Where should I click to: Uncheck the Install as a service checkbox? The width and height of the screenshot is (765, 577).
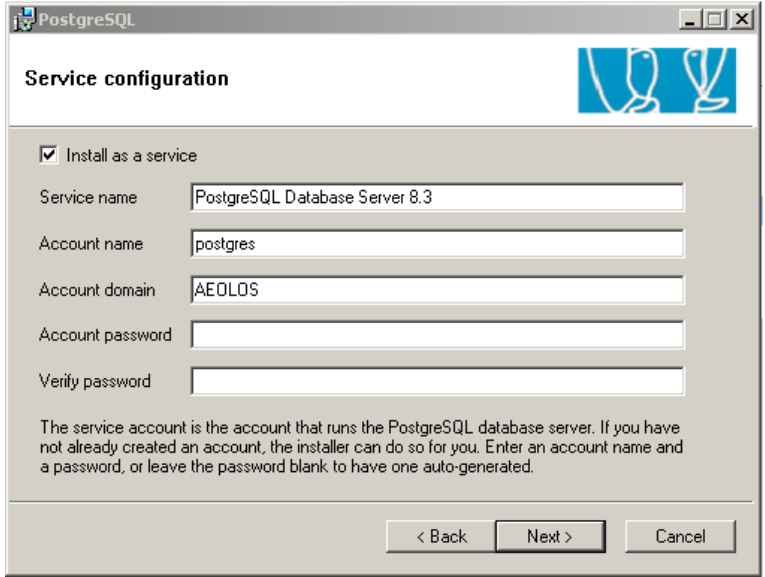49,155
